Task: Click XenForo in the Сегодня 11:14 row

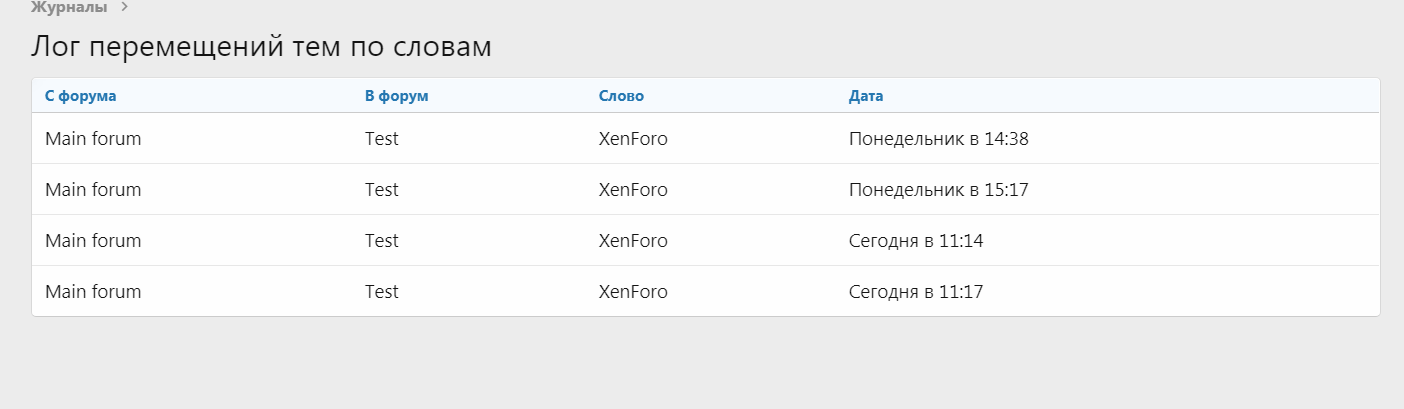Action: [633, 241]
